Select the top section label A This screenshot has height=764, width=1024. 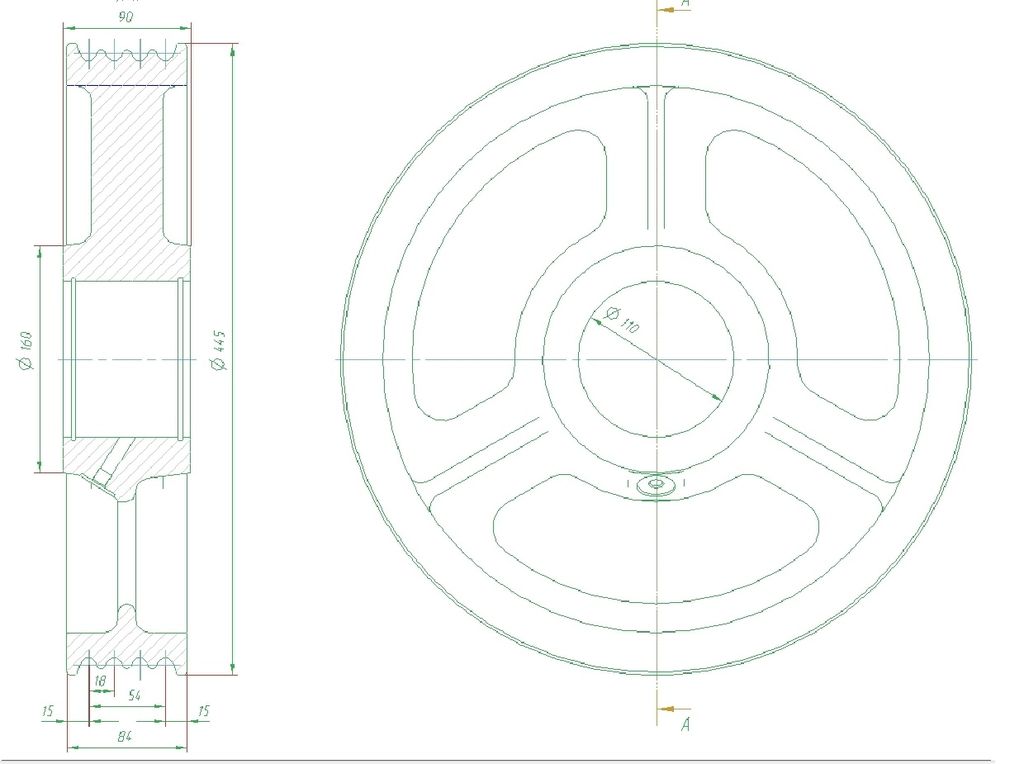pyautogui.click(x=686, y=4)
